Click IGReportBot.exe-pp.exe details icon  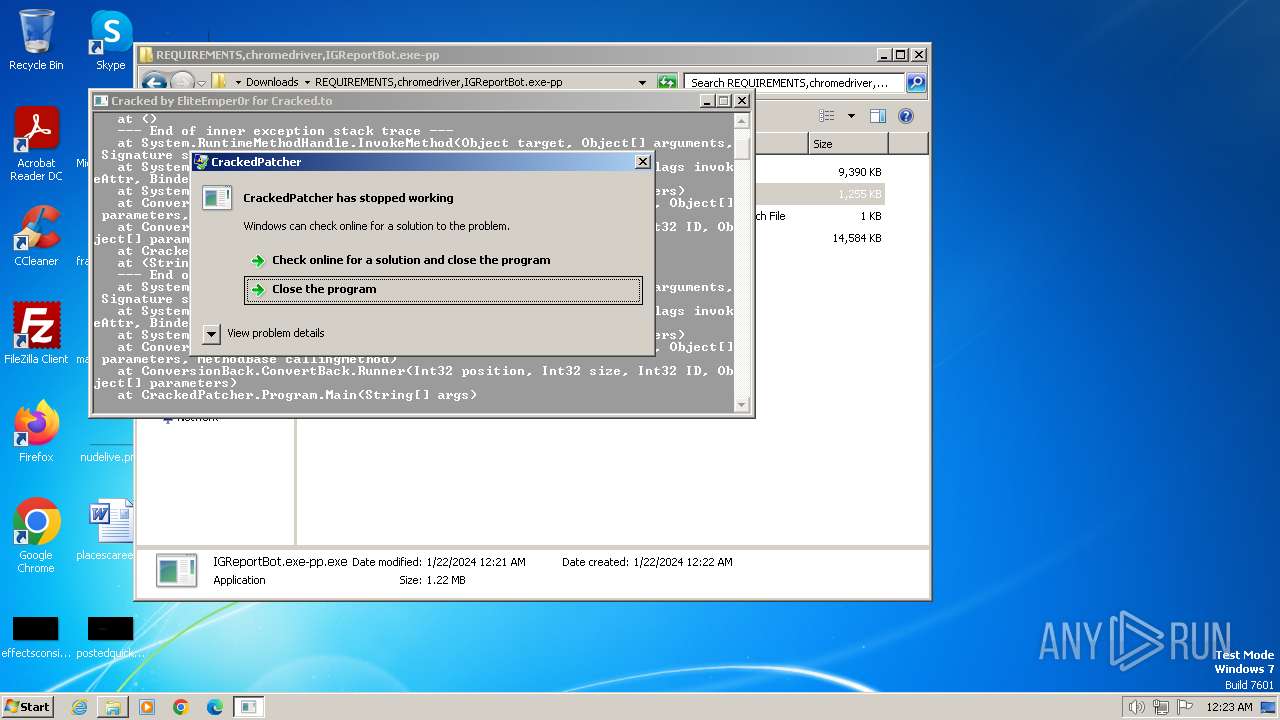[x=177, y=570]
